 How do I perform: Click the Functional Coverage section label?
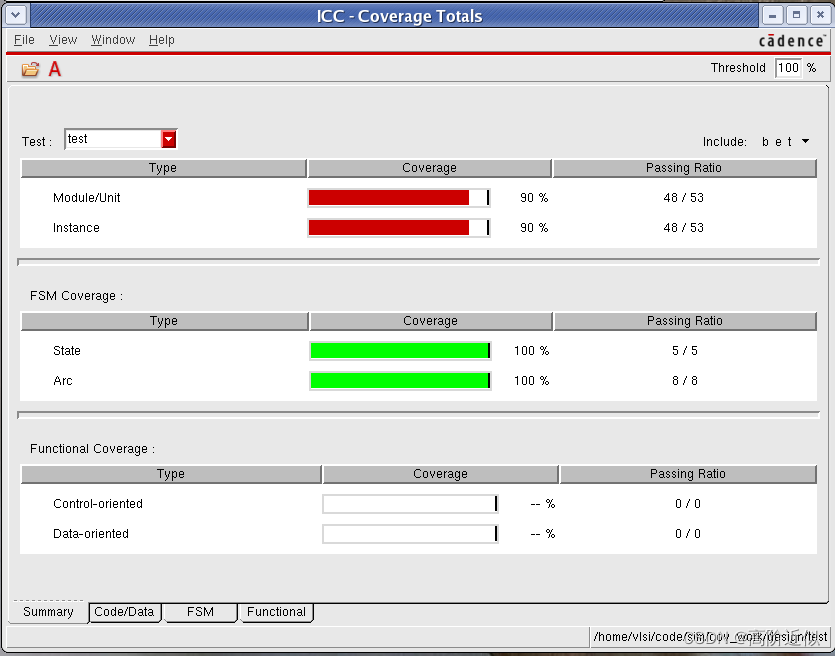92,448
